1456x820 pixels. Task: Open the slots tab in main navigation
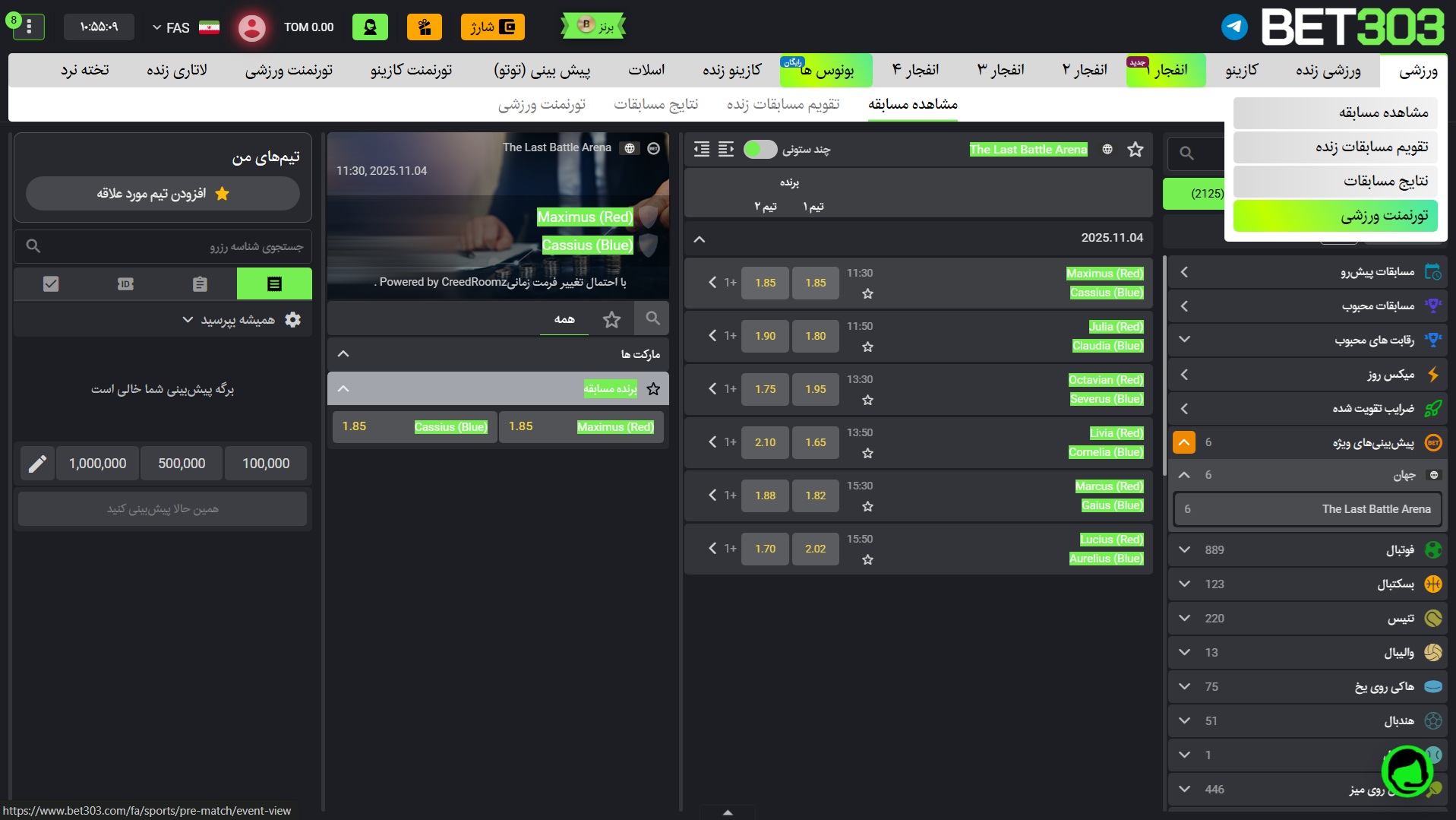[x=646, y=70]
